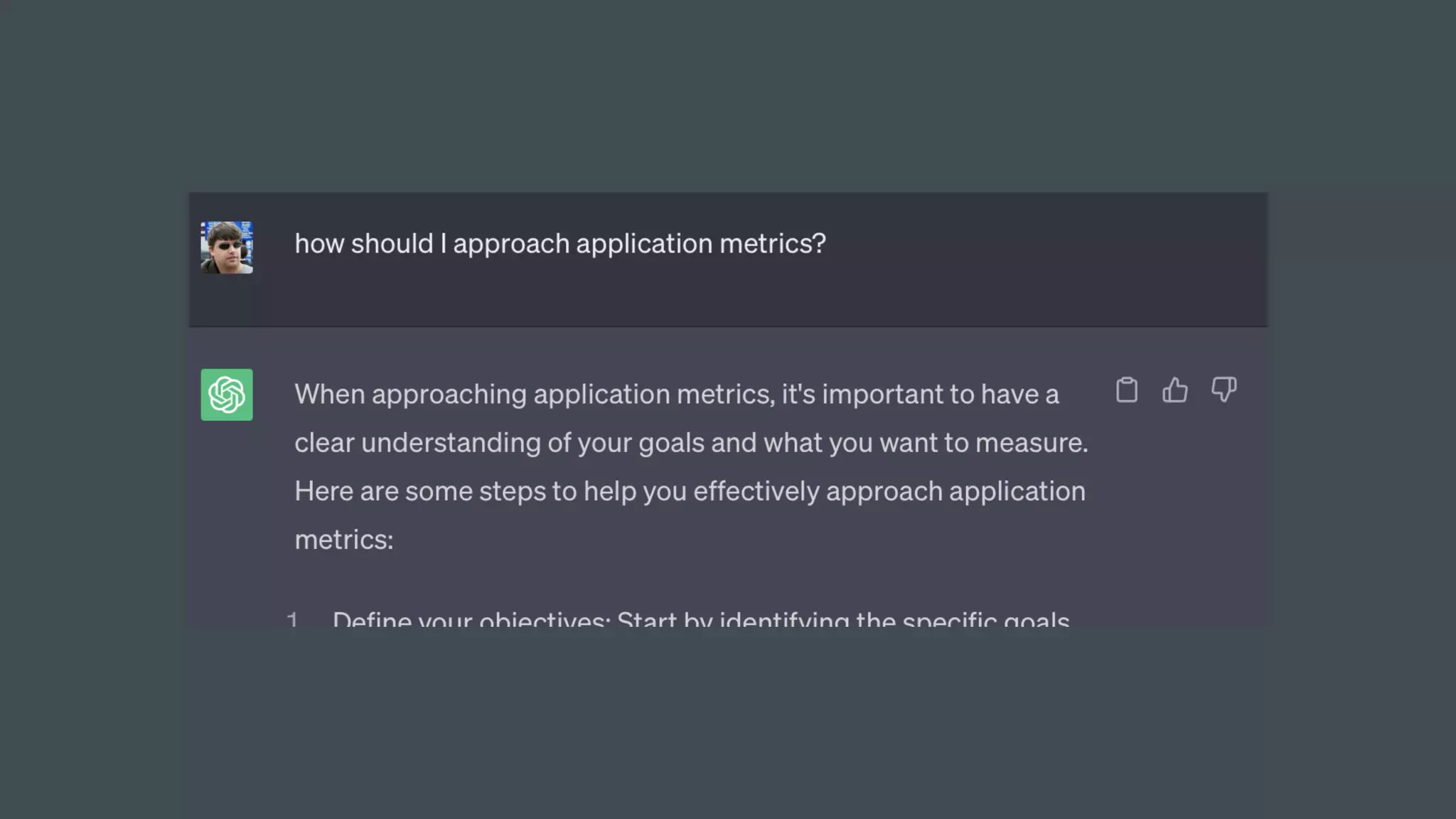The image size is (1456, 819).
Task: Click the list number "1"
Action: (292, 619)
